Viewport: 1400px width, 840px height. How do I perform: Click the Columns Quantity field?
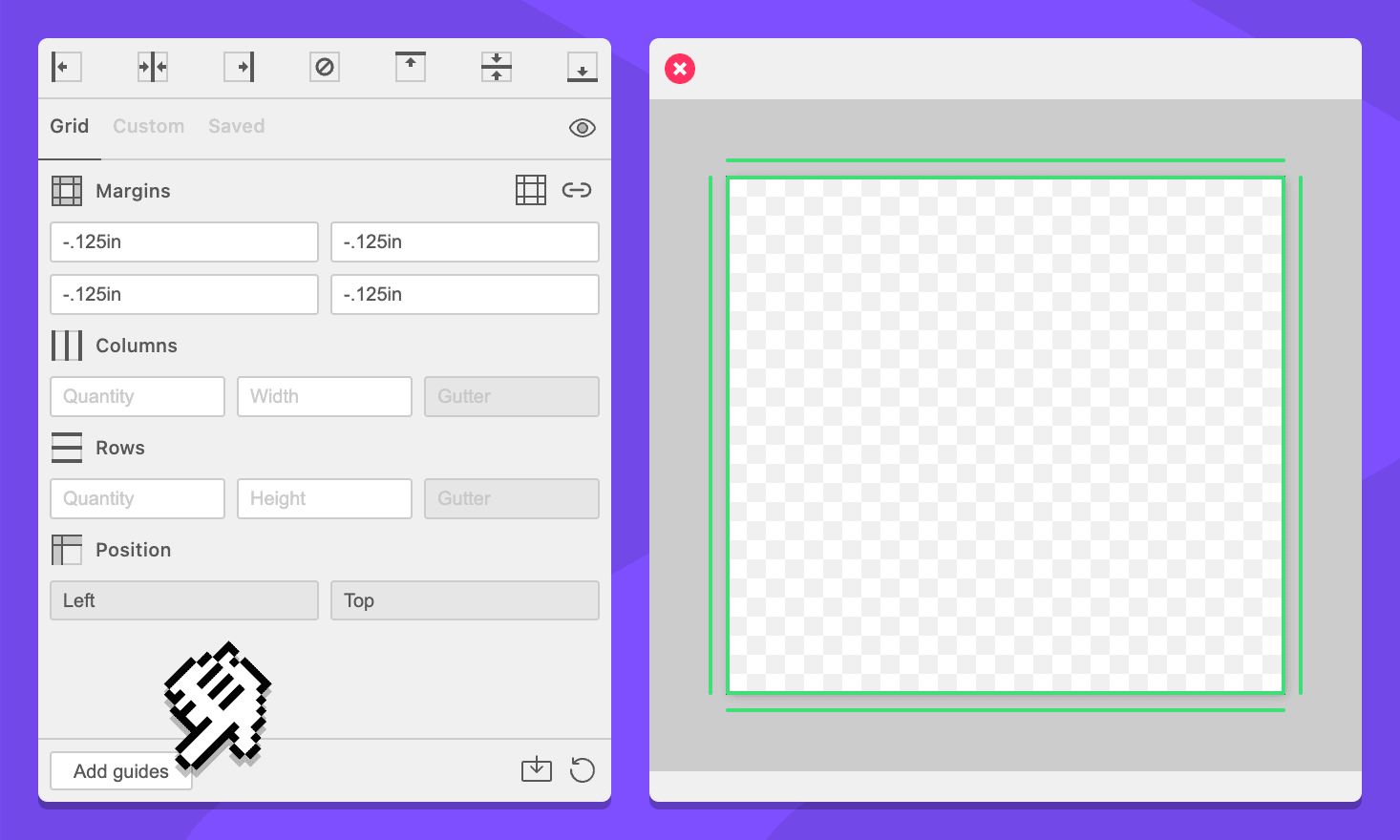click(x=138, y=396)
